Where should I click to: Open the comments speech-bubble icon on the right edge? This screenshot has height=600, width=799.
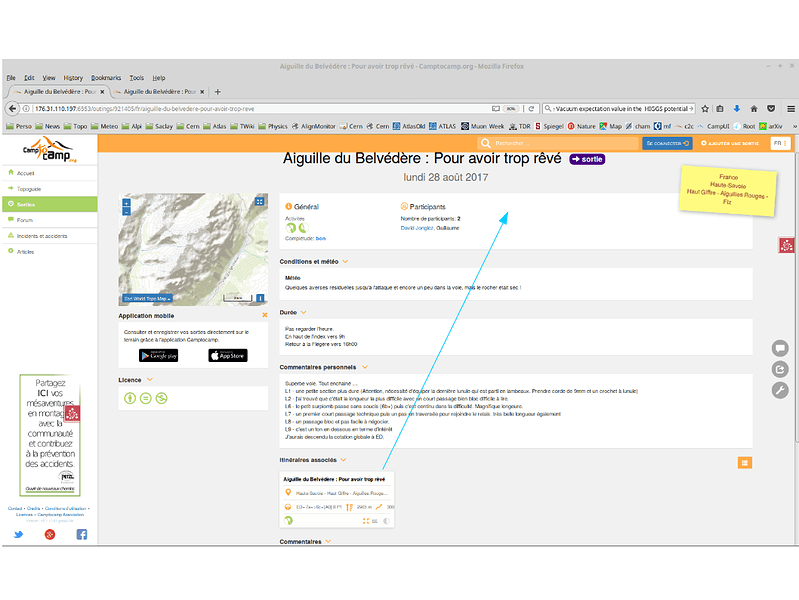tap(780, 348)
